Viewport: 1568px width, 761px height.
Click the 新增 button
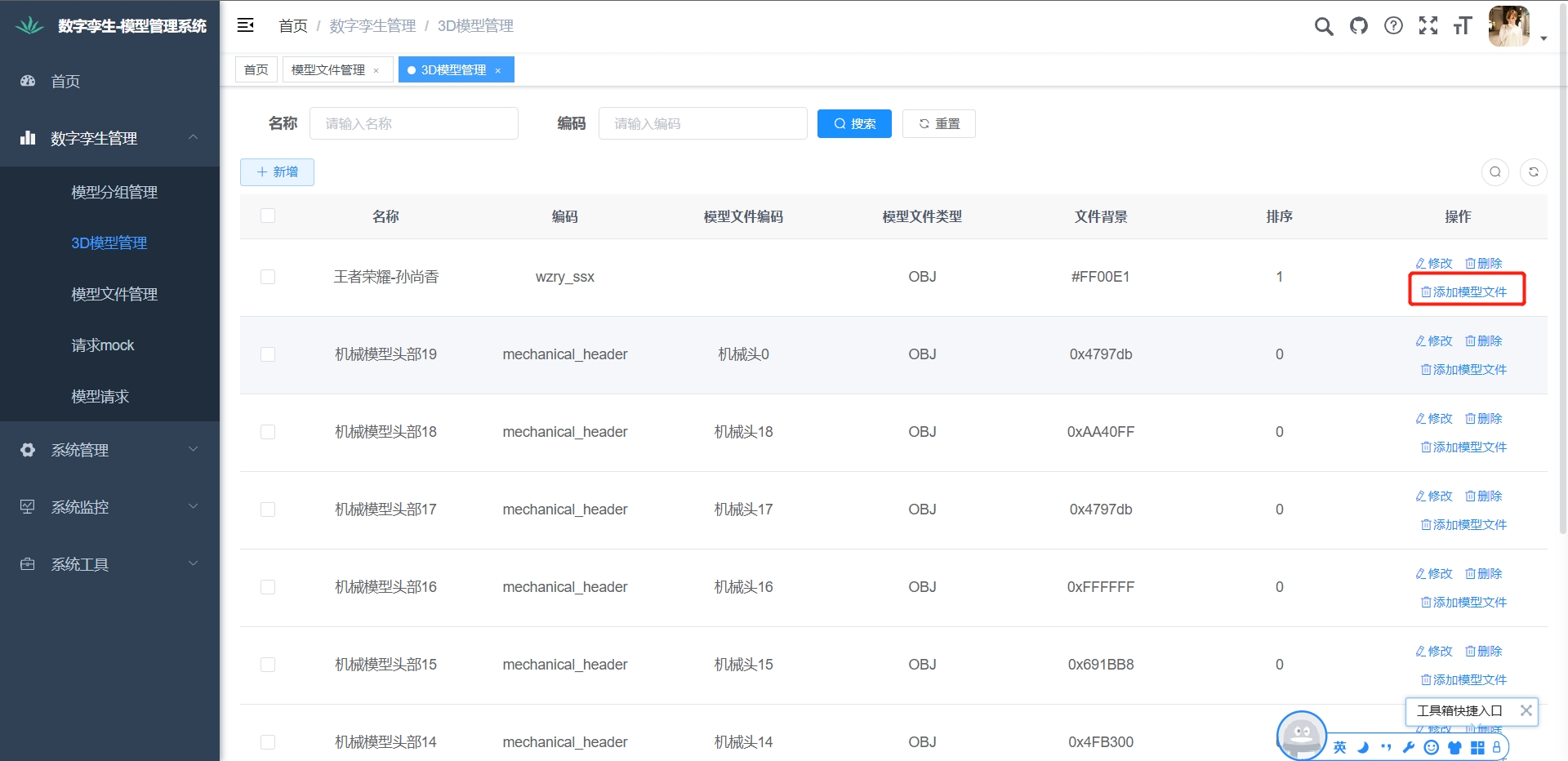click(x=277, y=171)
